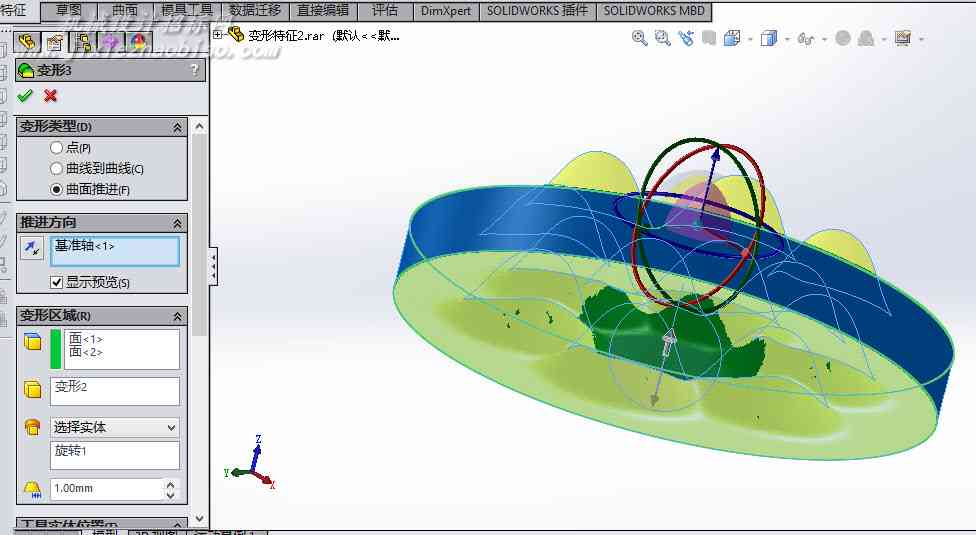
Task: Click the deviation tolerance icon
Action: tap(32, 490)
